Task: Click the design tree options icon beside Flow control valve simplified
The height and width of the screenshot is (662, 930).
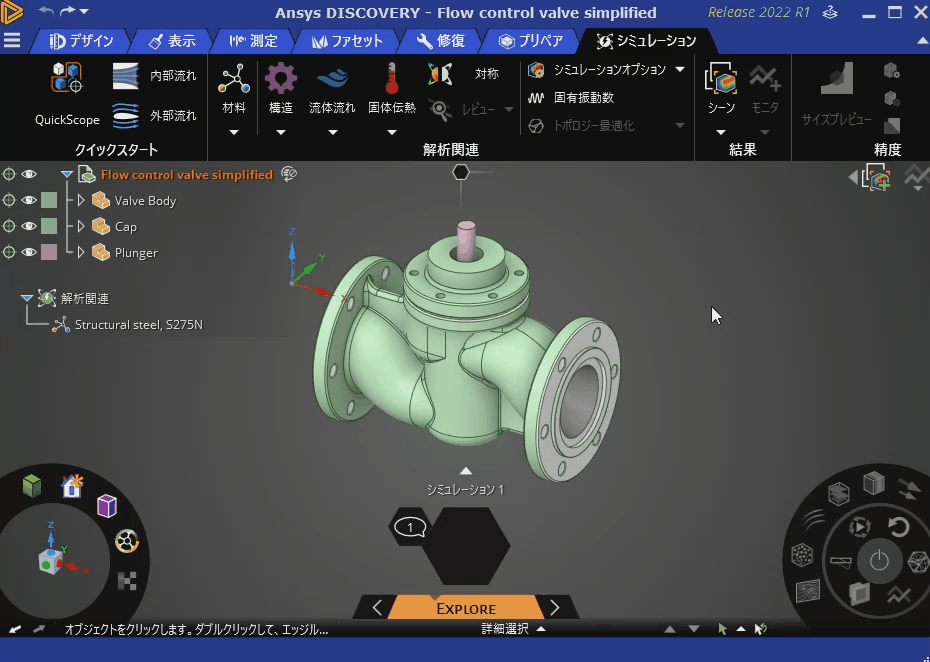Action: 289,174
